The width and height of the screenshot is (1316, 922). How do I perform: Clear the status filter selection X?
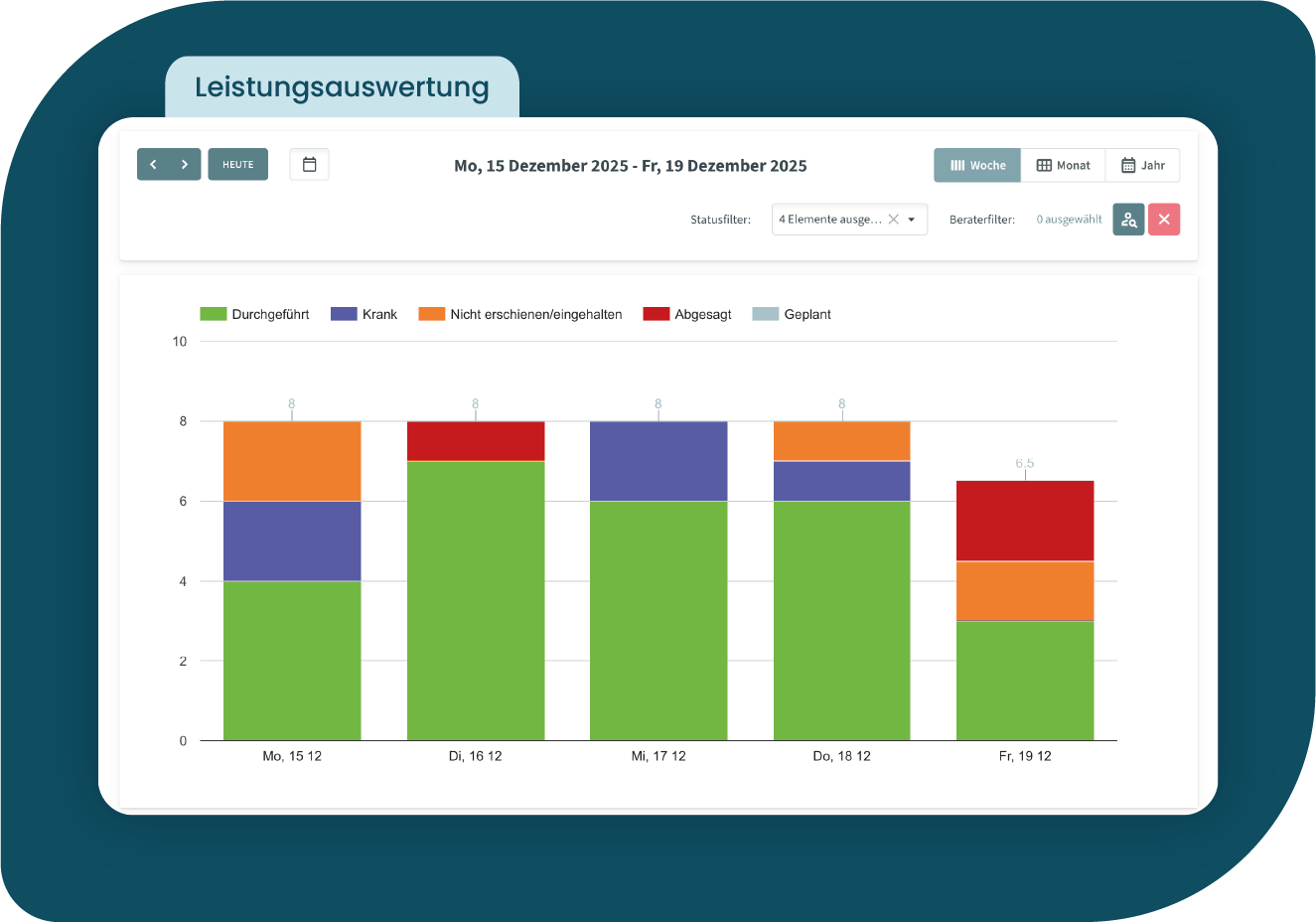pos(893,220)
